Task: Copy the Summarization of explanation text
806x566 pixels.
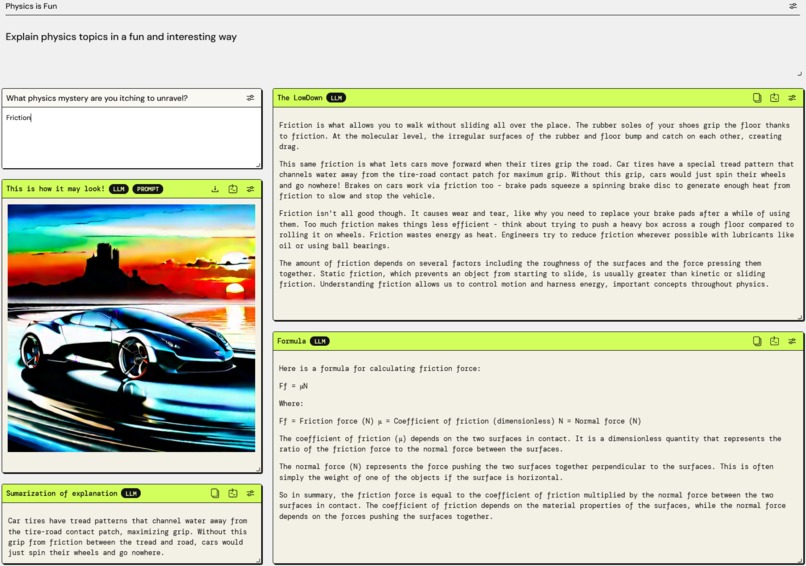Action: (215, 494)
